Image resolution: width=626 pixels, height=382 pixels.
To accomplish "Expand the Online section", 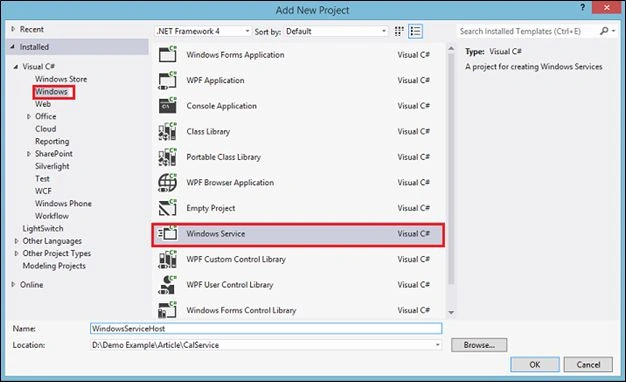I will (13, 285).
